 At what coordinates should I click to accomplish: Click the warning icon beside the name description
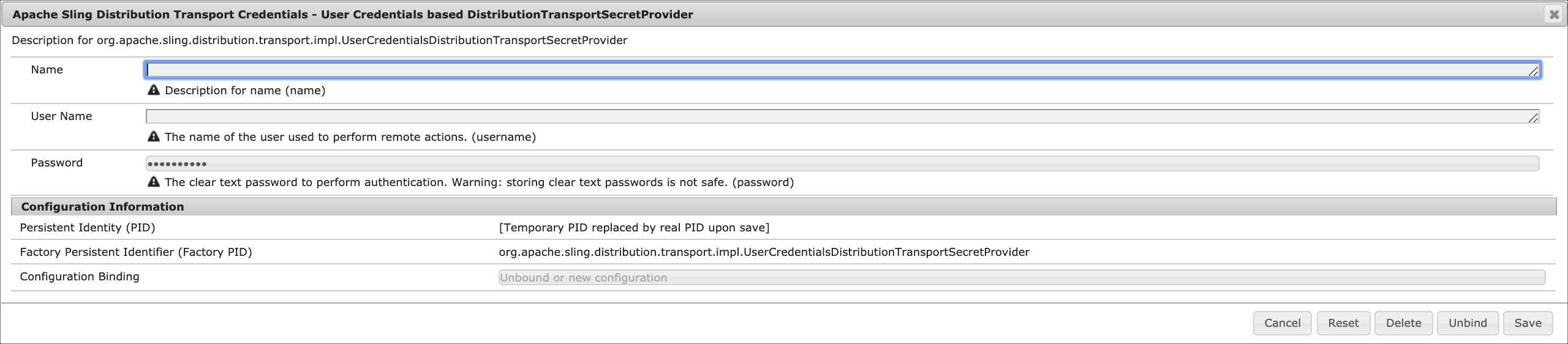pos(154,90)
